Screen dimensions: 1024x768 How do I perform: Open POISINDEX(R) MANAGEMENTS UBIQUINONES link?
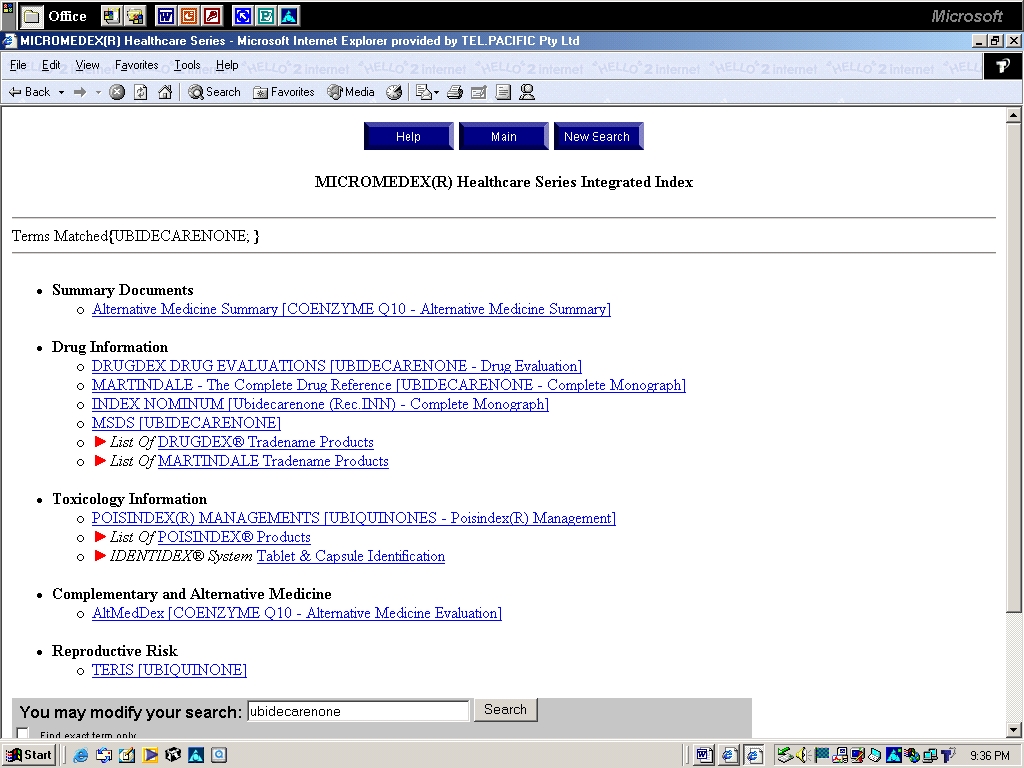coord(353,518)
